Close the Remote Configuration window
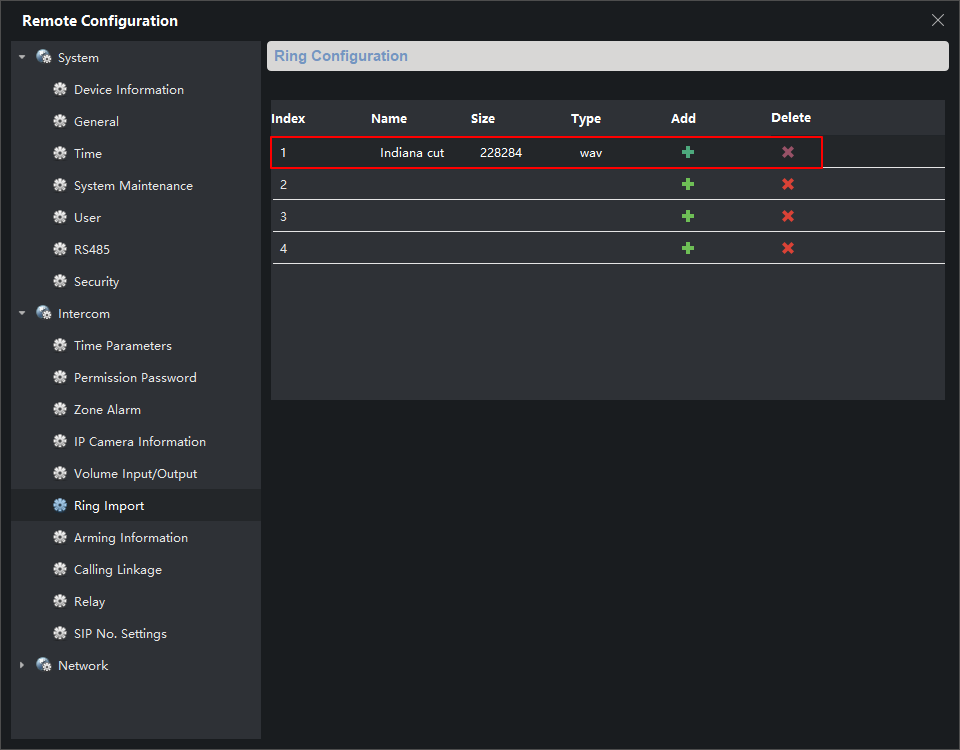960x750 pixels. coord(937,20)
